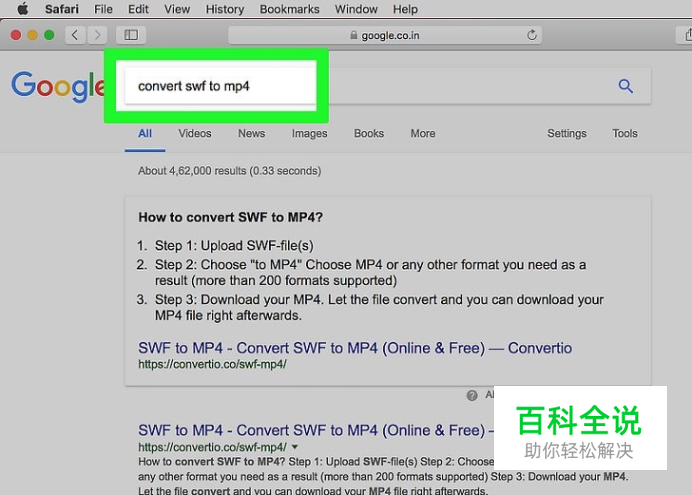Click the green full-screen window button
The height and width of the screenshot is (495, 692).
coord(49,35)
